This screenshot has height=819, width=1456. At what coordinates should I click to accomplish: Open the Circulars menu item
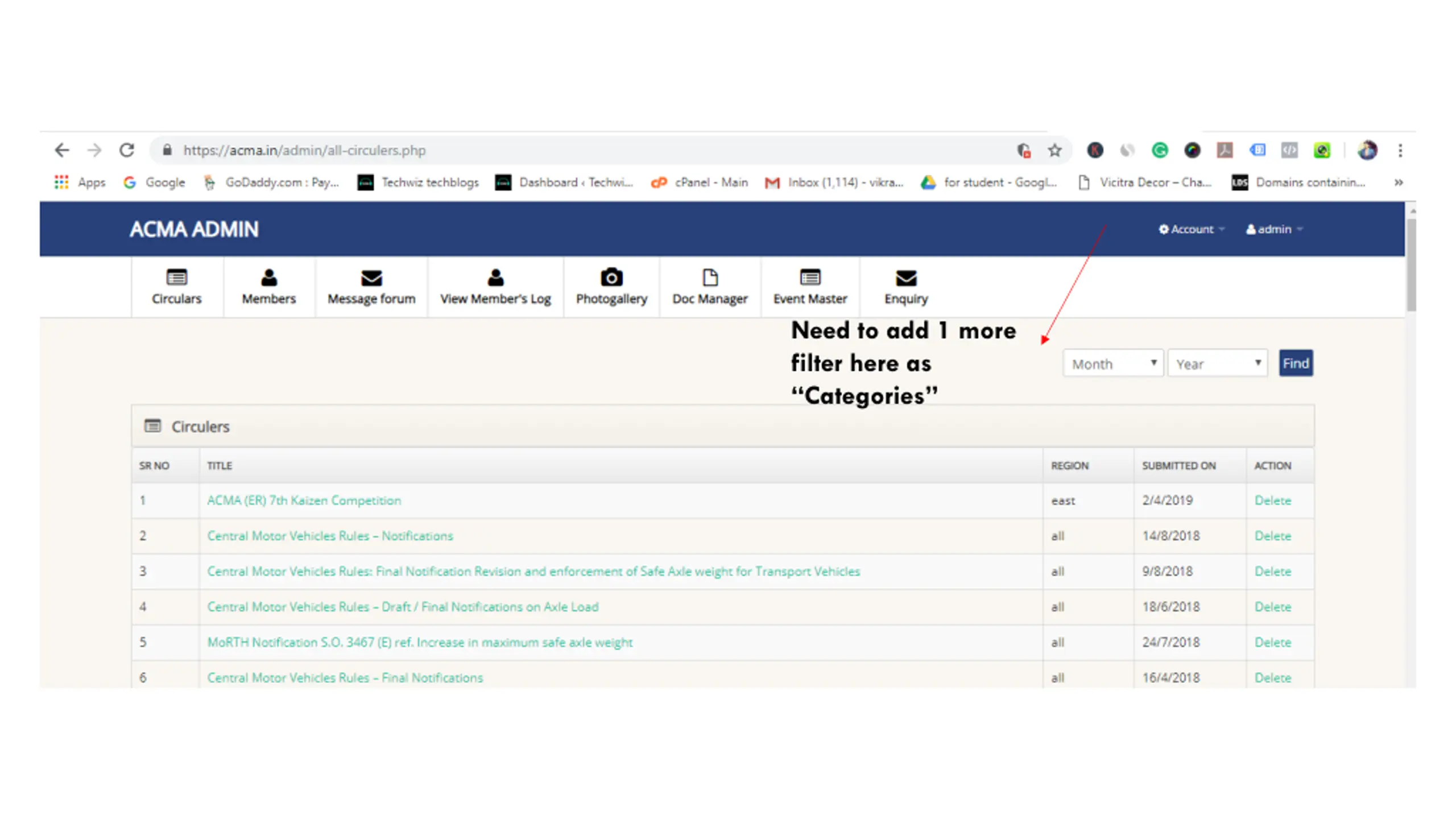[x=177, y=287]
